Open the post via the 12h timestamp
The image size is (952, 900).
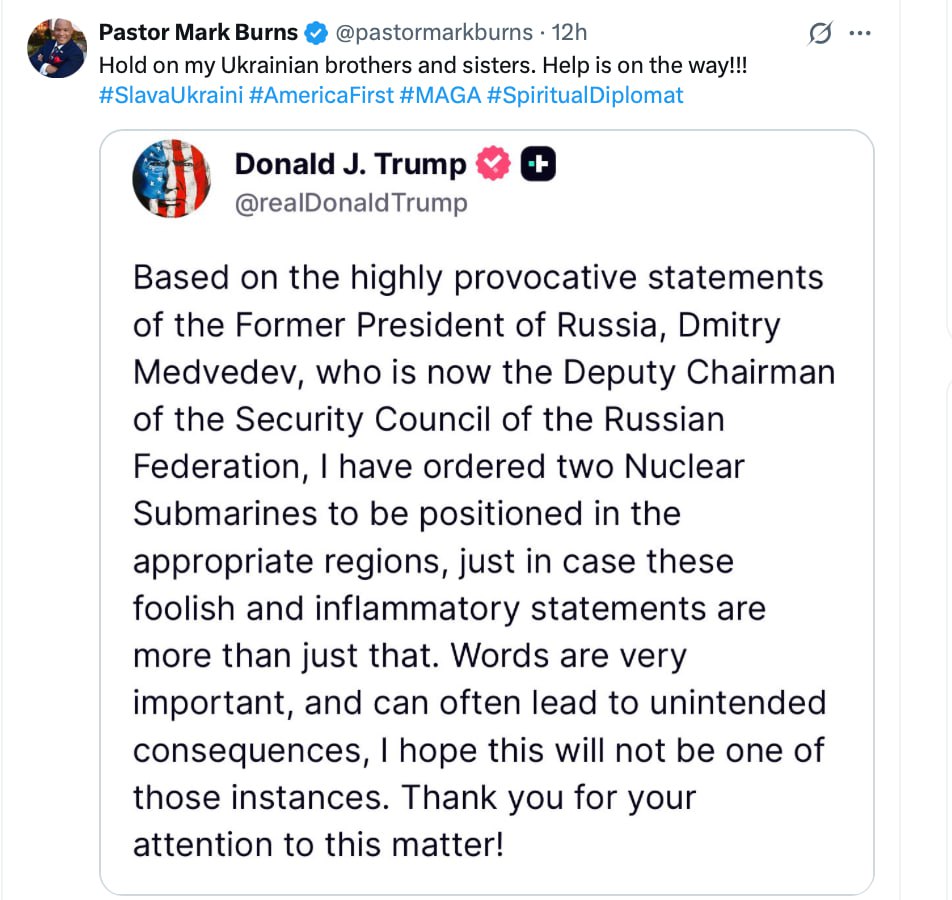pyautogui.click(x=569, y=33)
